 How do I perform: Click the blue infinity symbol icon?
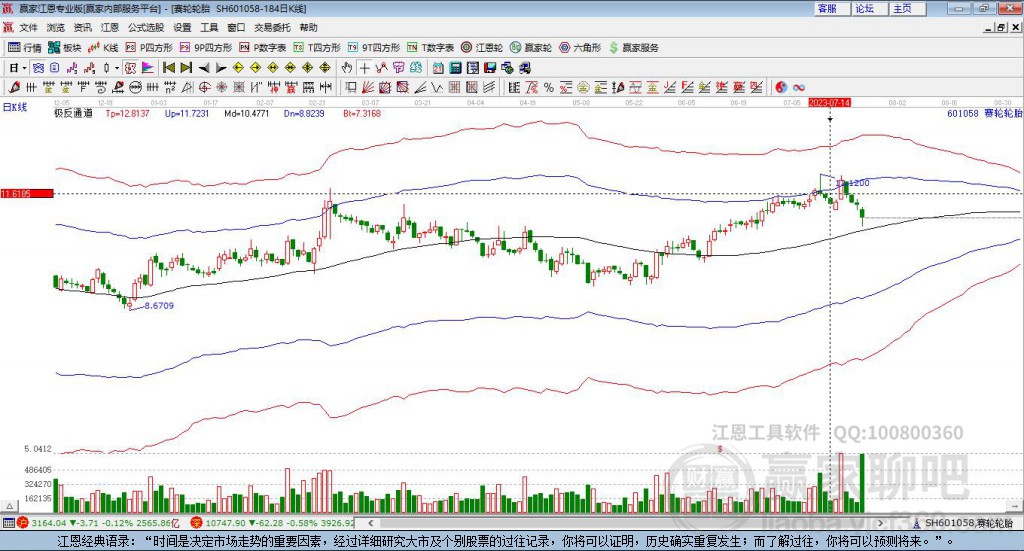coord(799,87)
